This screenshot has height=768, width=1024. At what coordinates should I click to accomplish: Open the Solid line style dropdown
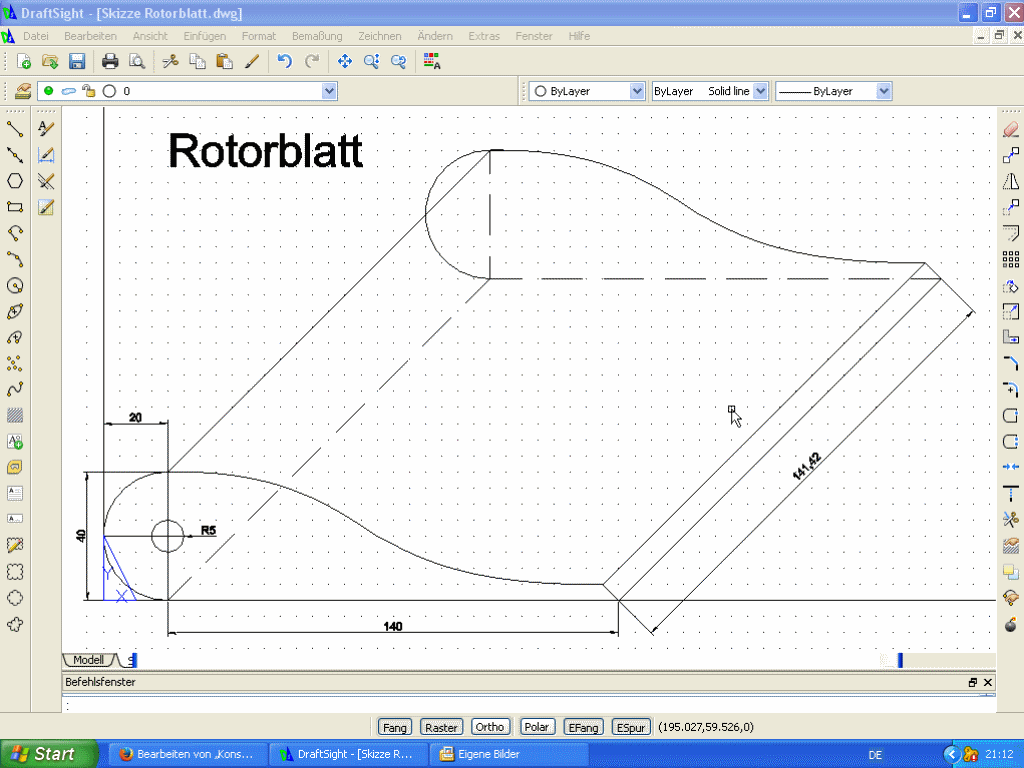point(761,91)
